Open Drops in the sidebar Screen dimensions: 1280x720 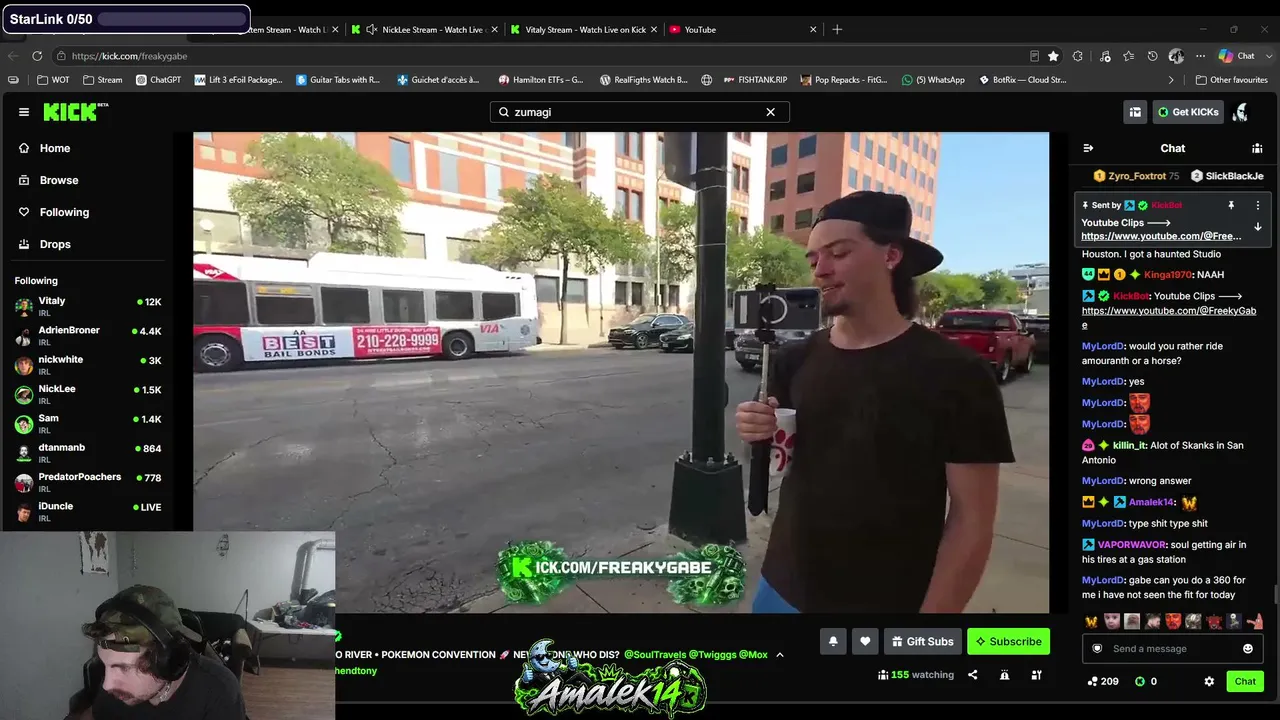[x=55, y=244]
